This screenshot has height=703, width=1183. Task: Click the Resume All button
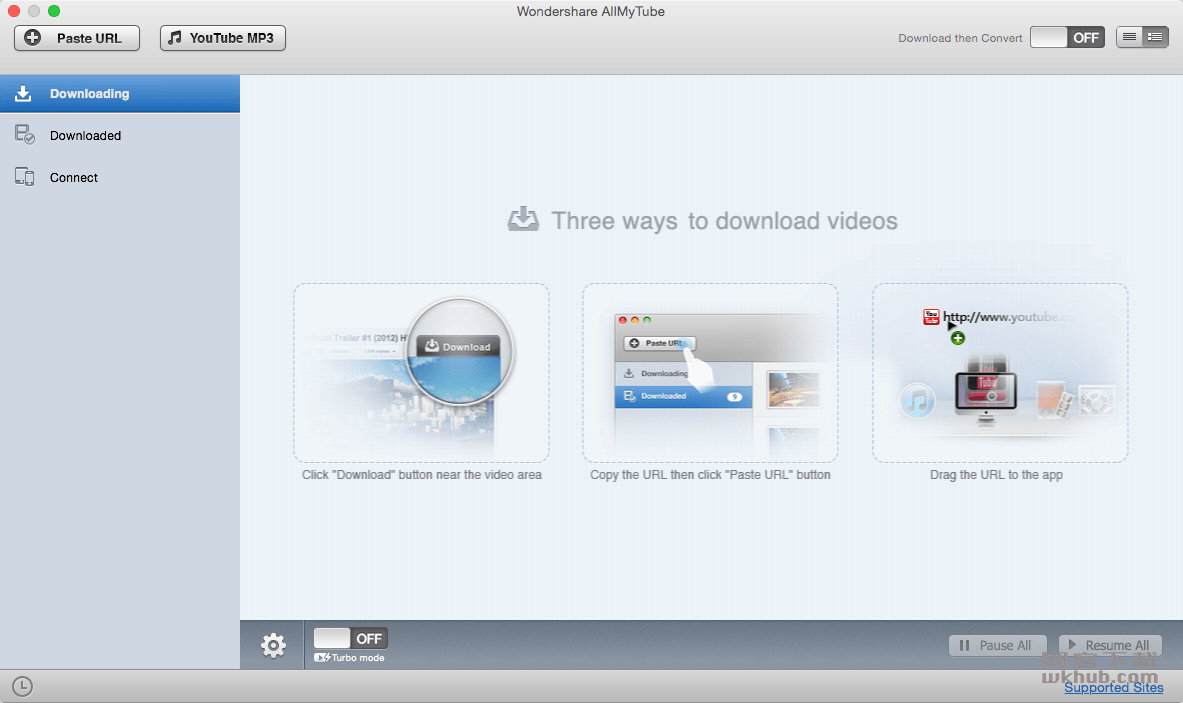coord(1110,646)
